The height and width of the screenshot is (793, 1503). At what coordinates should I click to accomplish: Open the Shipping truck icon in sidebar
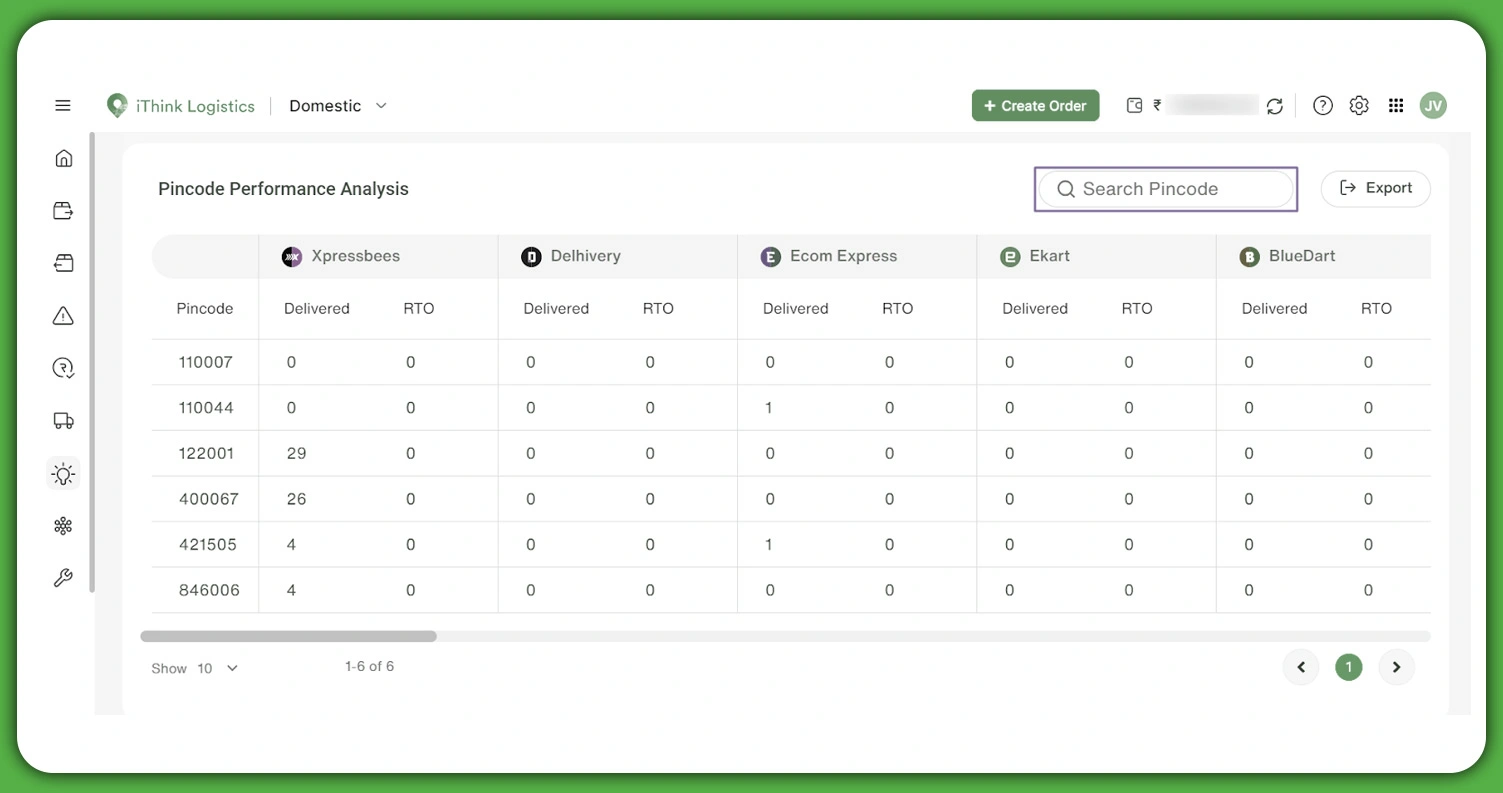(x=63, y=420)
